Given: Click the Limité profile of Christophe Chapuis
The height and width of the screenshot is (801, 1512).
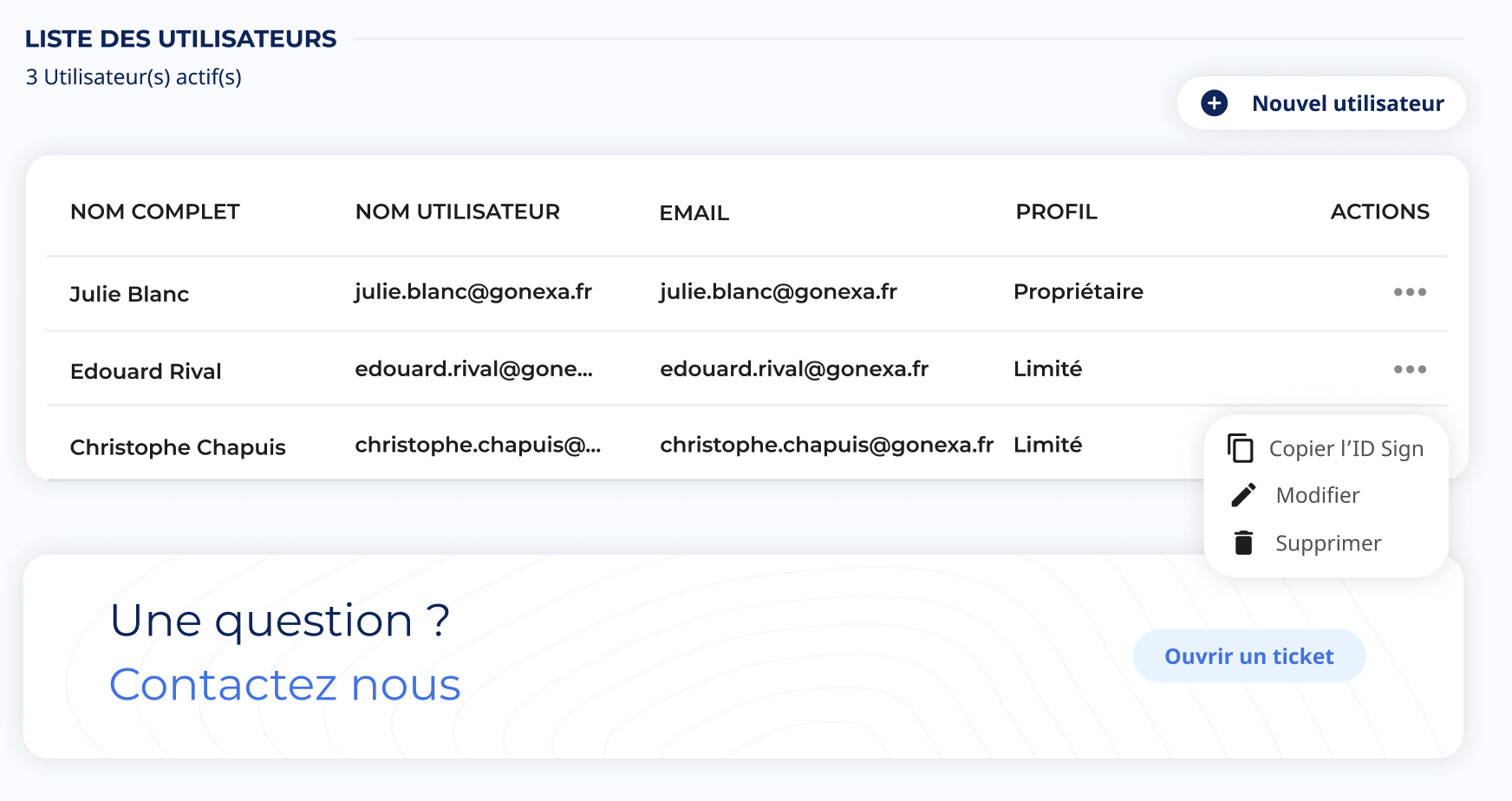Looking at the screenshot, I should [1048, 445].
